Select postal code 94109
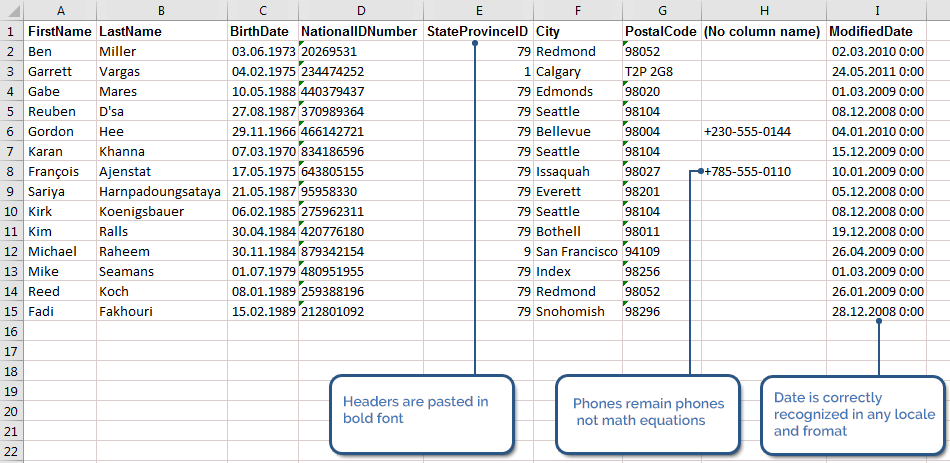Image resolution: width=950 pixels, height=463 pixels. click(x=662, y=251)
